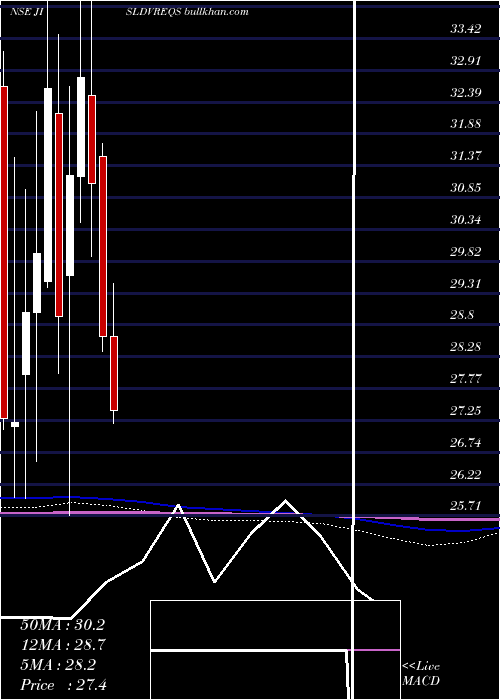This screenshot has height=700, width=500.
Task: Click the 28.8 price axis label
Action: [462, 315]
